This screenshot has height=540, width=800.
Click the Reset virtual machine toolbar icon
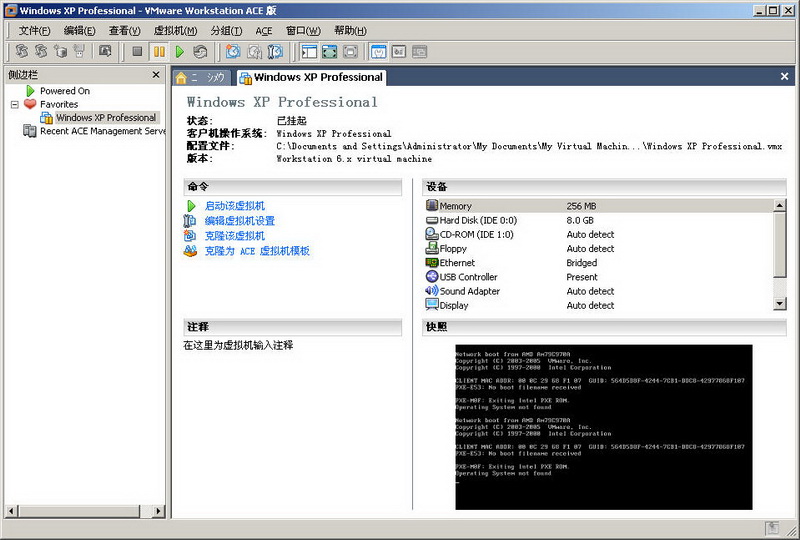[x=200, y=52]
